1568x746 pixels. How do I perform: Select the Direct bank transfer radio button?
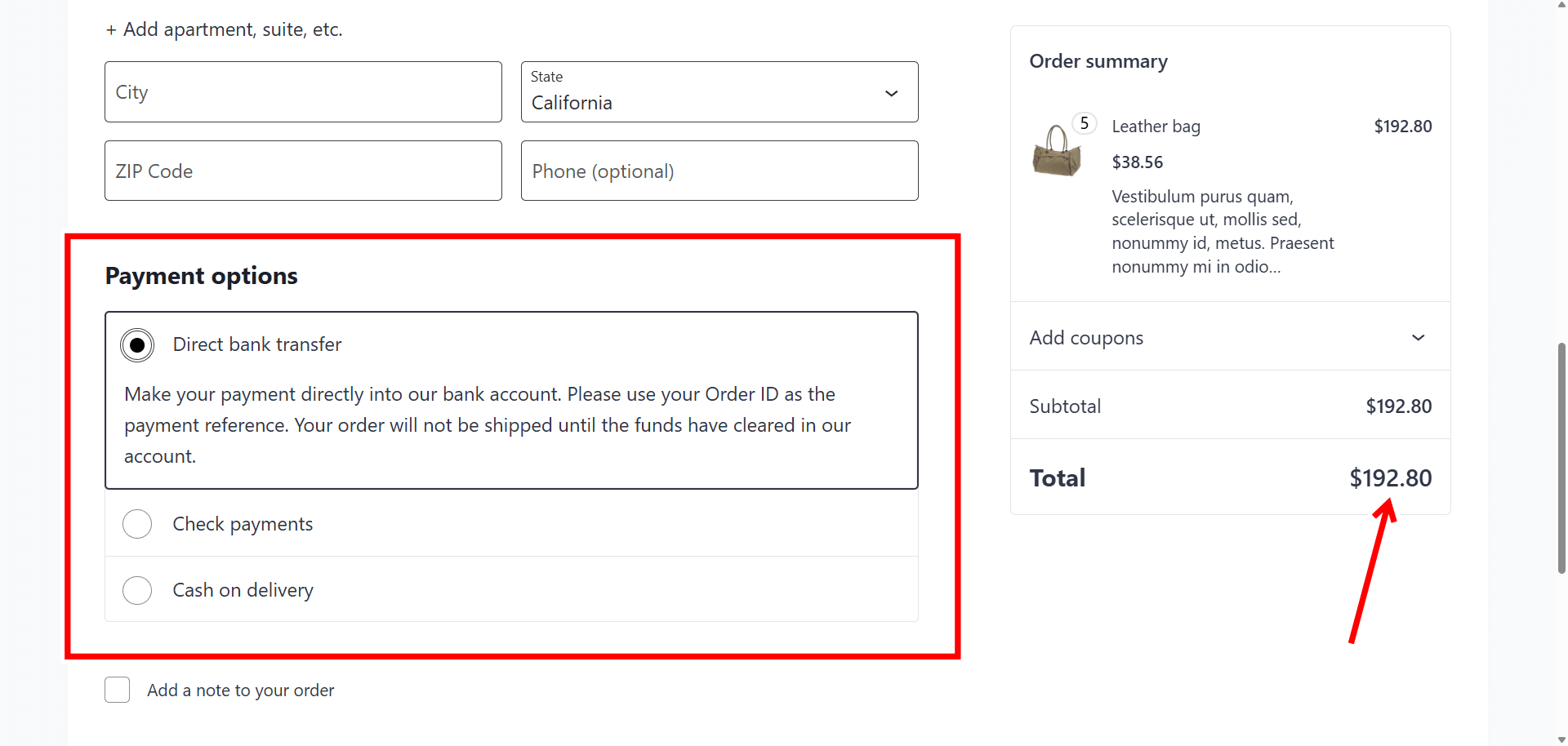click(137, 345)
